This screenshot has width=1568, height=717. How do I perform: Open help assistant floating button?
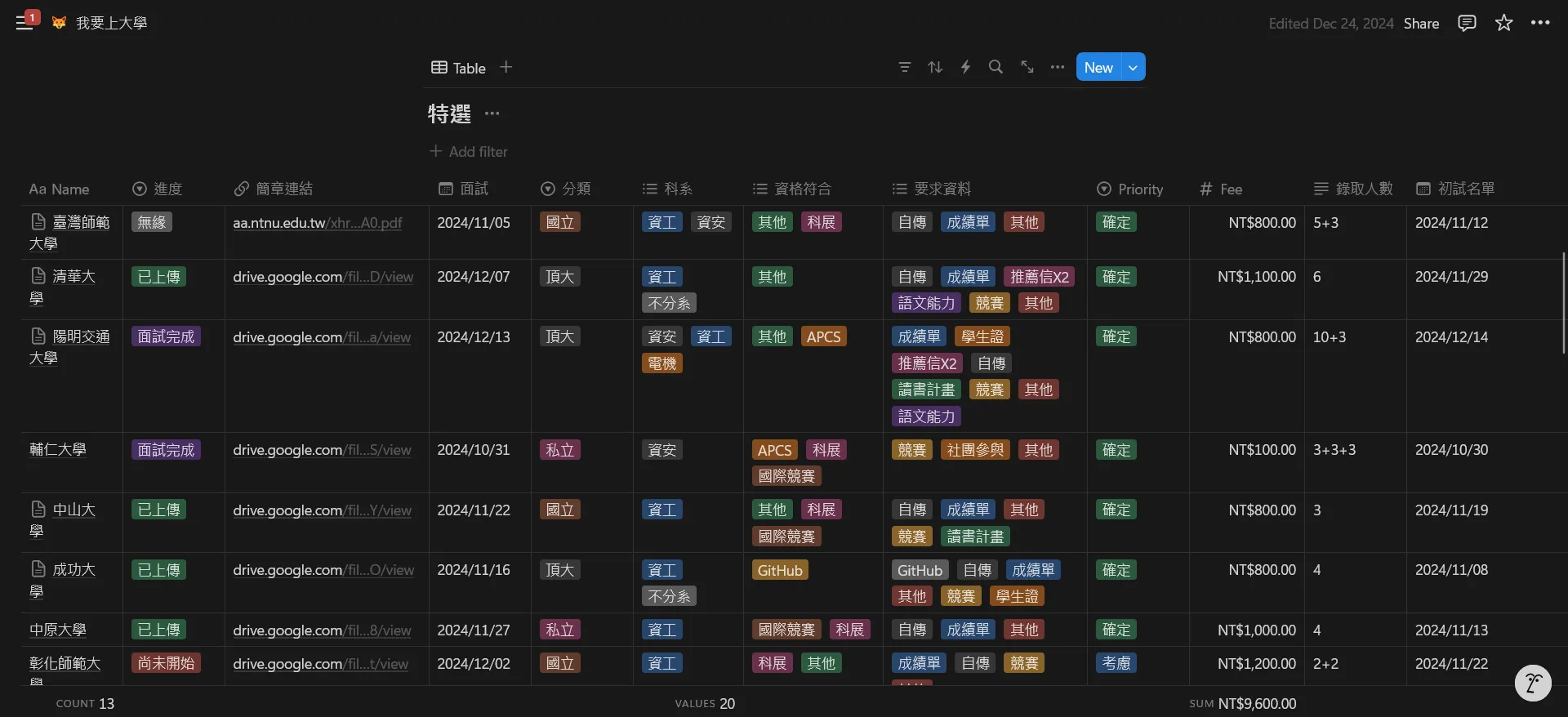[1533, 683]
